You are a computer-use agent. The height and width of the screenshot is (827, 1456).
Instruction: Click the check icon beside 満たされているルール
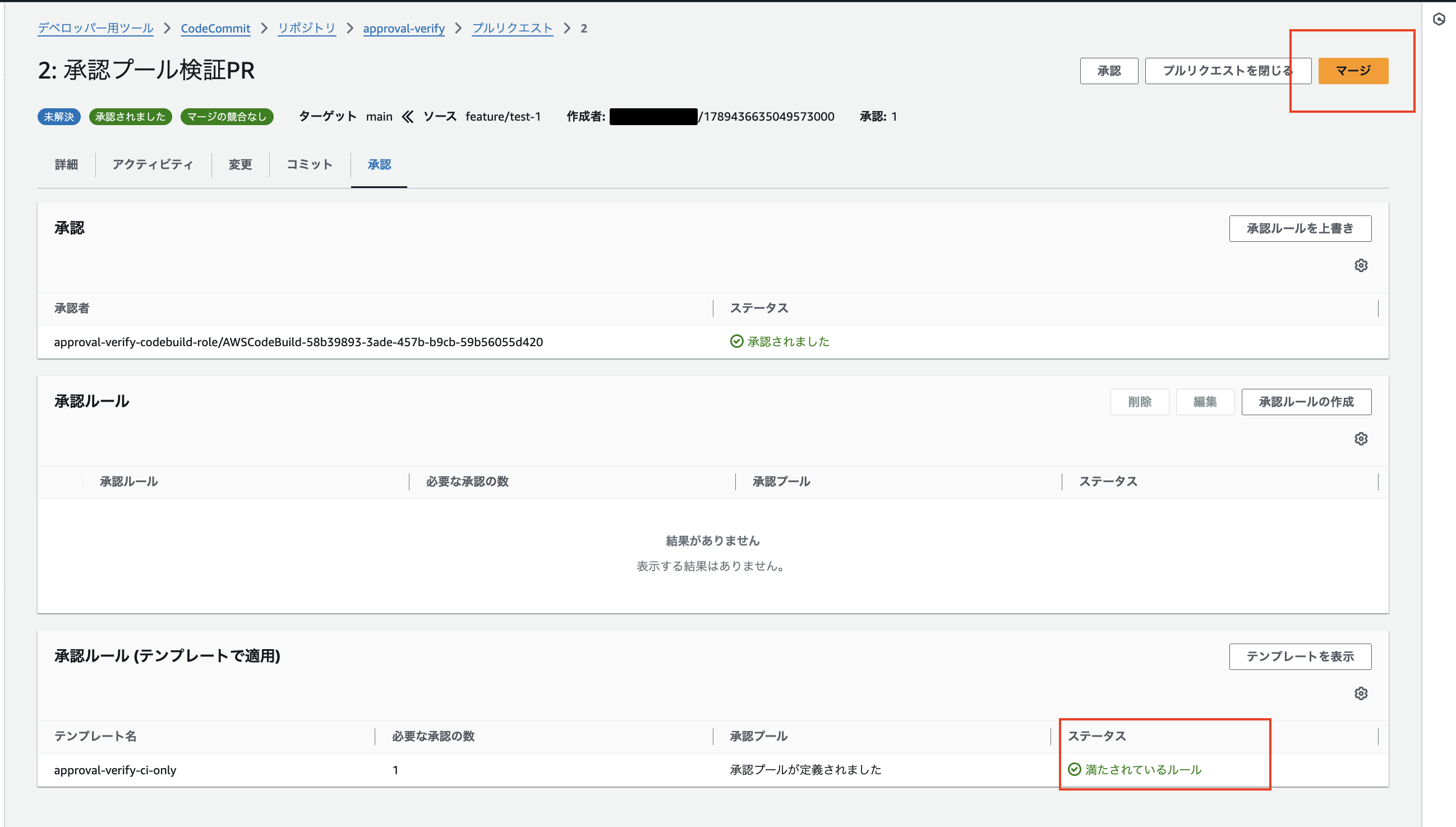[x=1074, y=770]
